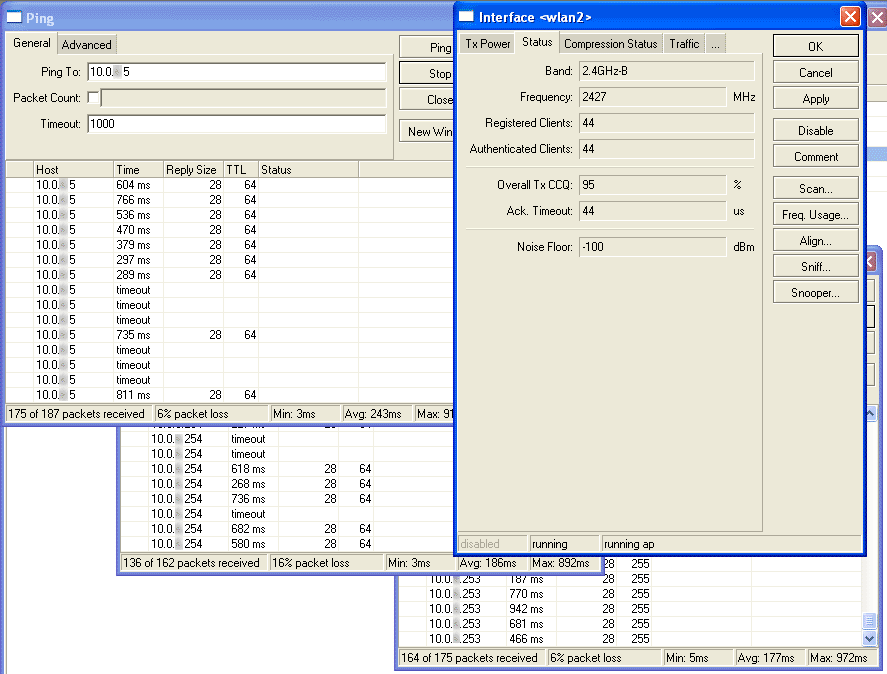Click the Overall Tx CCQ field
The image size is (887, 674).
point(652,185)
